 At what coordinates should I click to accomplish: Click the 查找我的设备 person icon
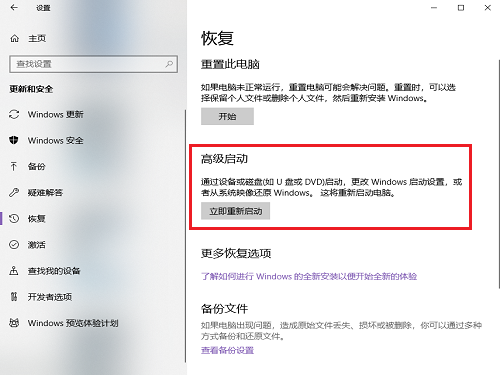(x=14, y=271)
